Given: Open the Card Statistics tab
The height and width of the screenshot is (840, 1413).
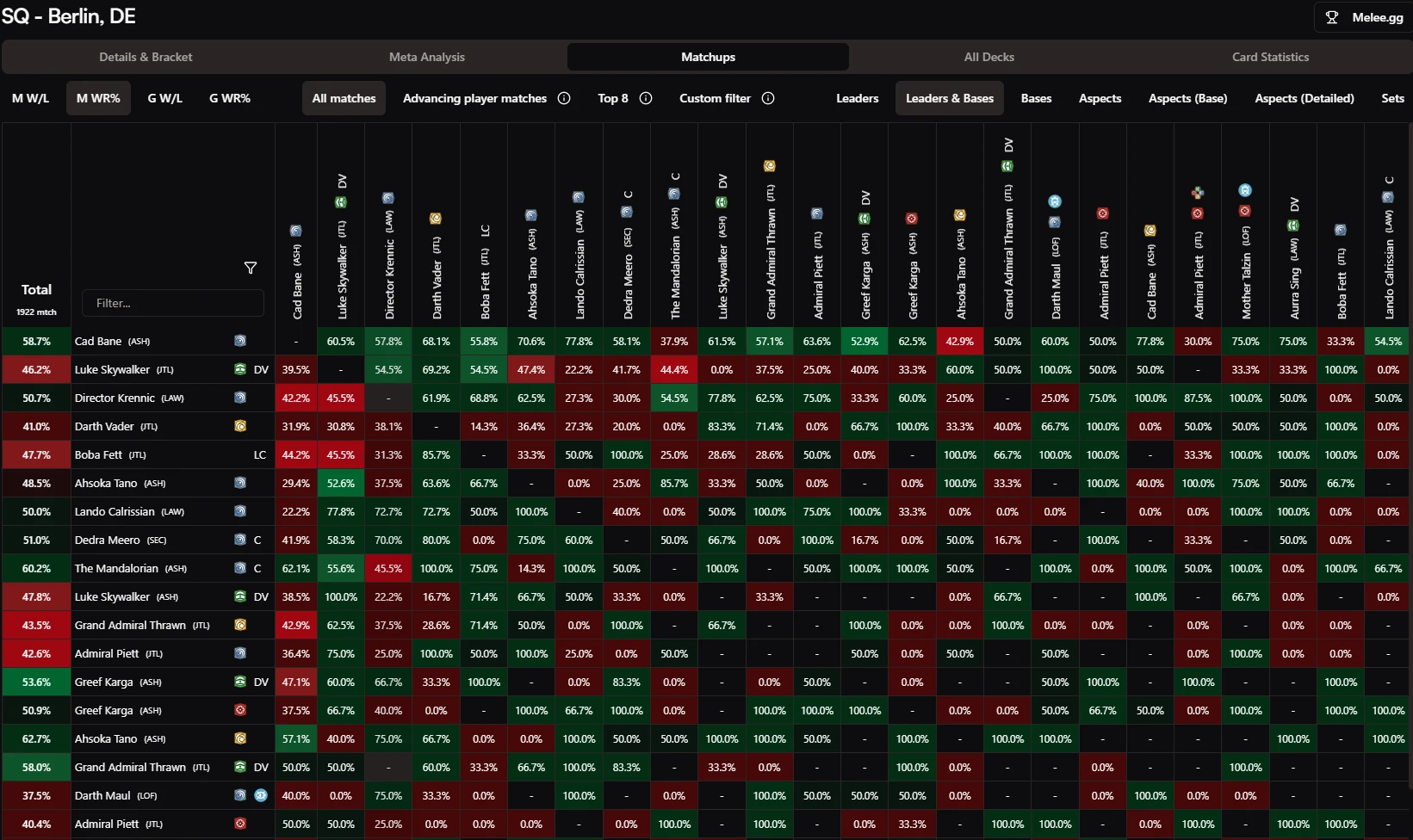Looking at the screenshot, I should click(1270, 57).
